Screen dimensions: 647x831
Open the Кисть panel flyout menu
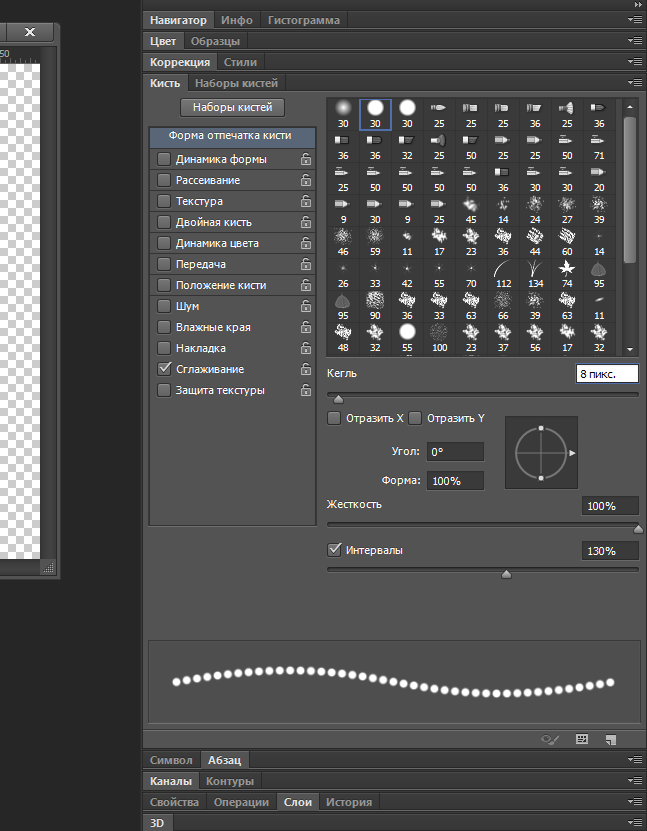[x=634, y=83]
